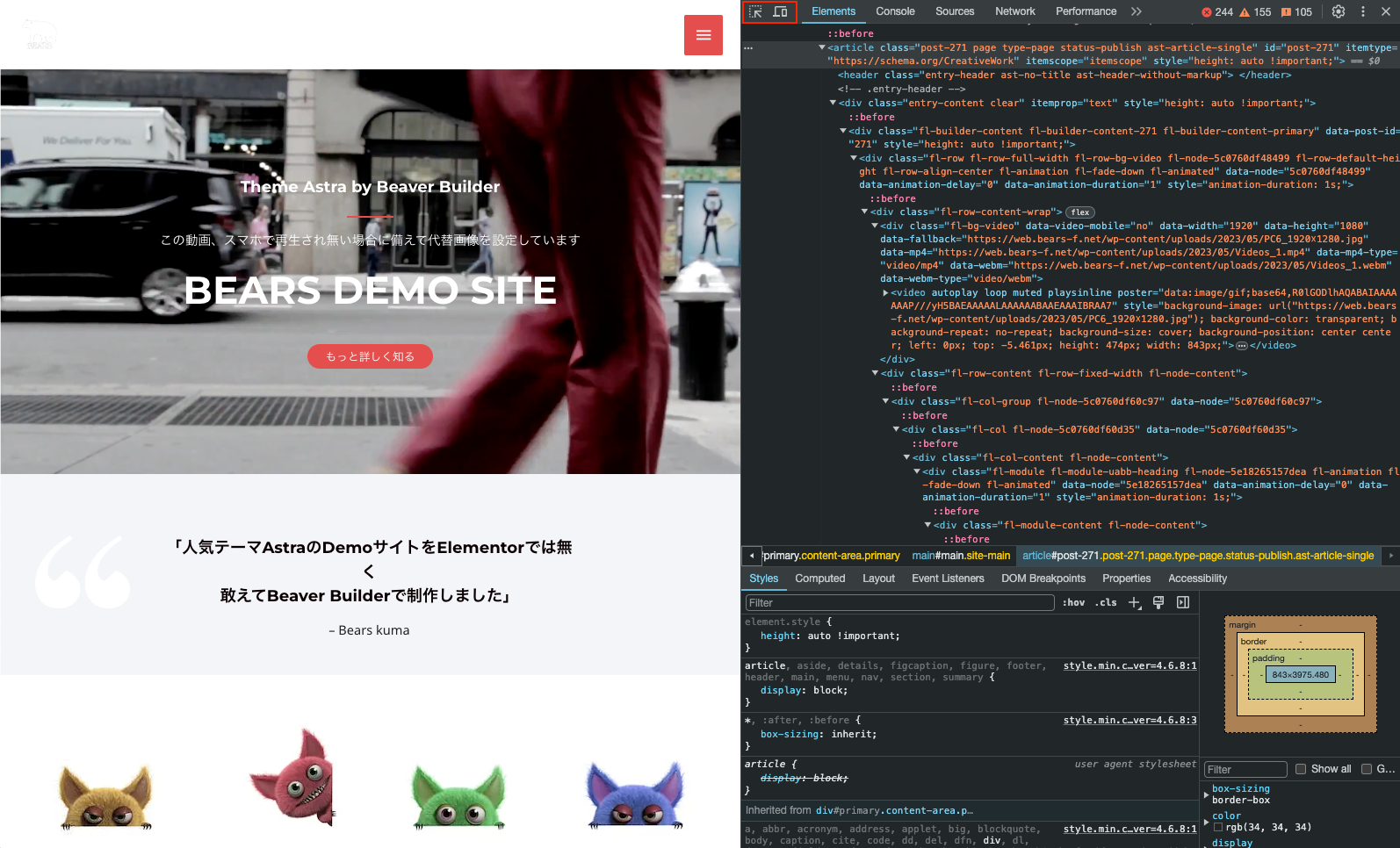Viewport: 1400px width, 848px height.
Task: Click the red error count 244
Action: click(x=1217, y=12)
